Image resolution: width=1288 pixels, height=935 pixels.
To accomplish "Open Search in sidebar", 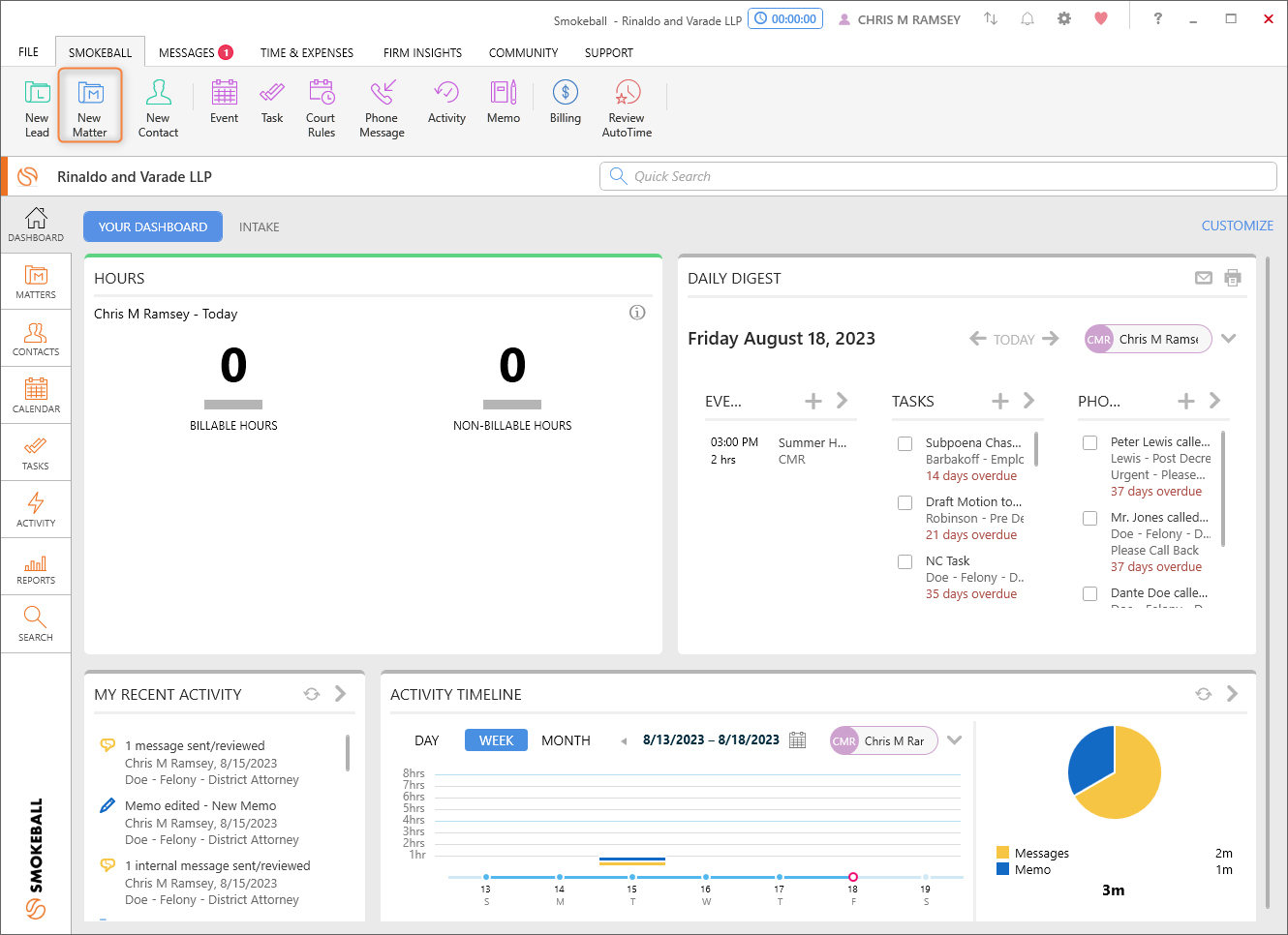I will pyautogui.click(x=36, y=624).
